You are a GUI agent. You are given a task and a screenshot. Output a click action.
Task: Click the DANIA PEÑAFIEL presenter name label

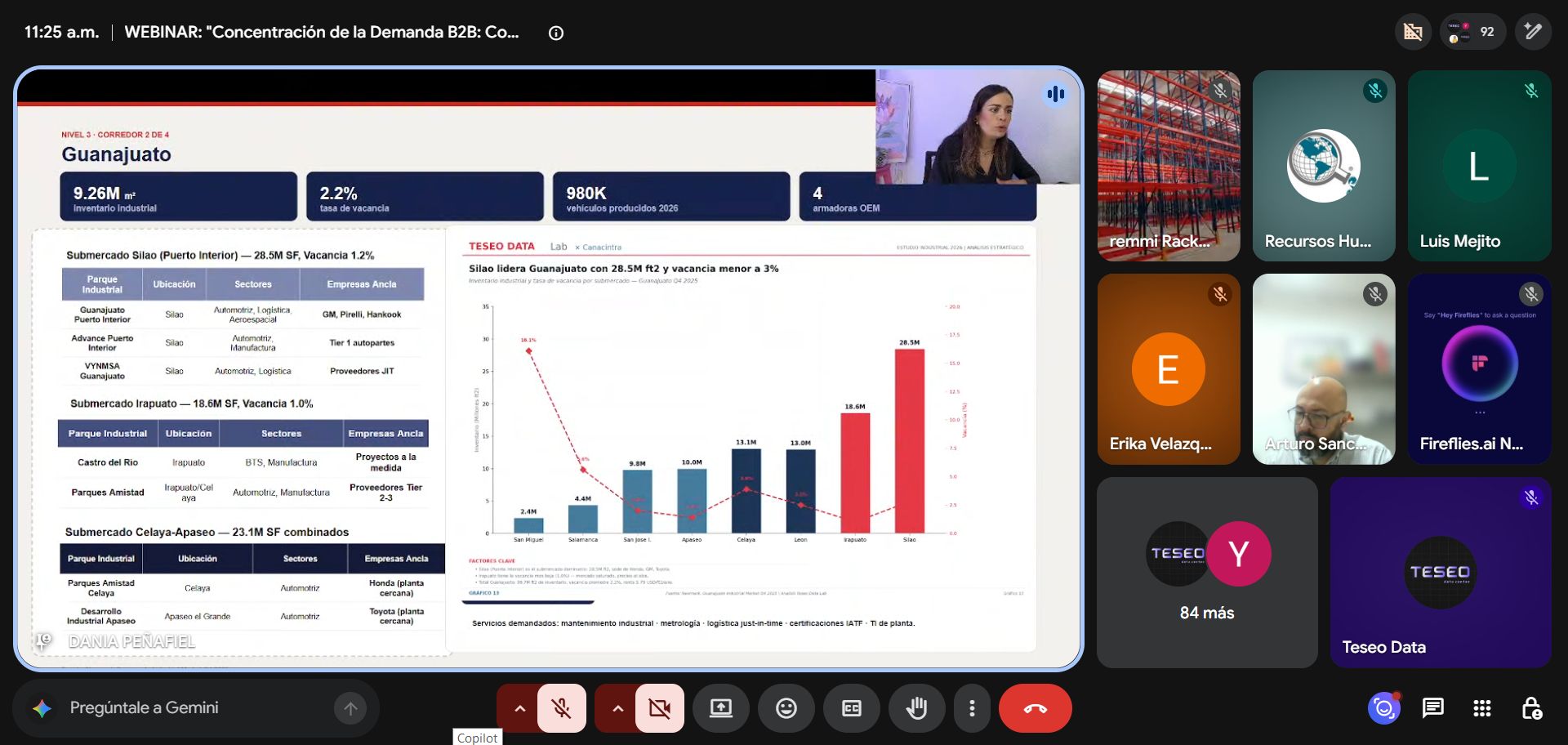(131, 642)
